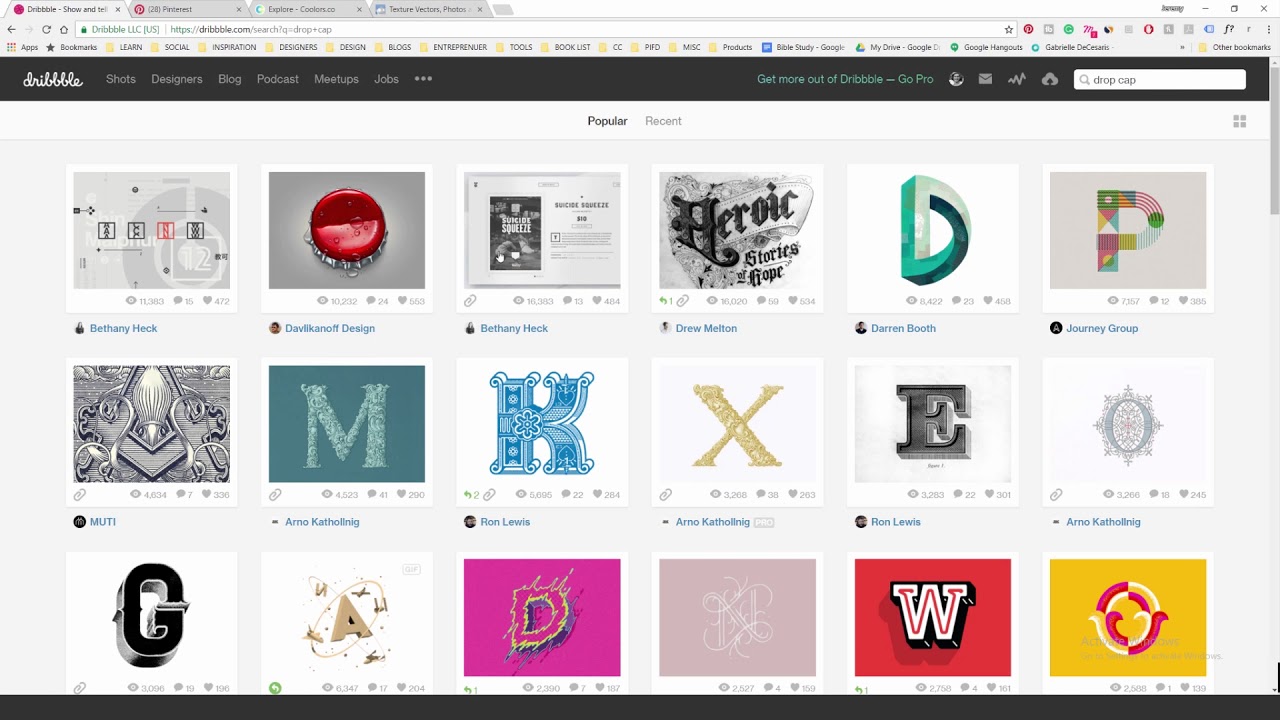1280x720 pixels.
Task: Bookmark page with star icon
Action: pos(1009,29)
